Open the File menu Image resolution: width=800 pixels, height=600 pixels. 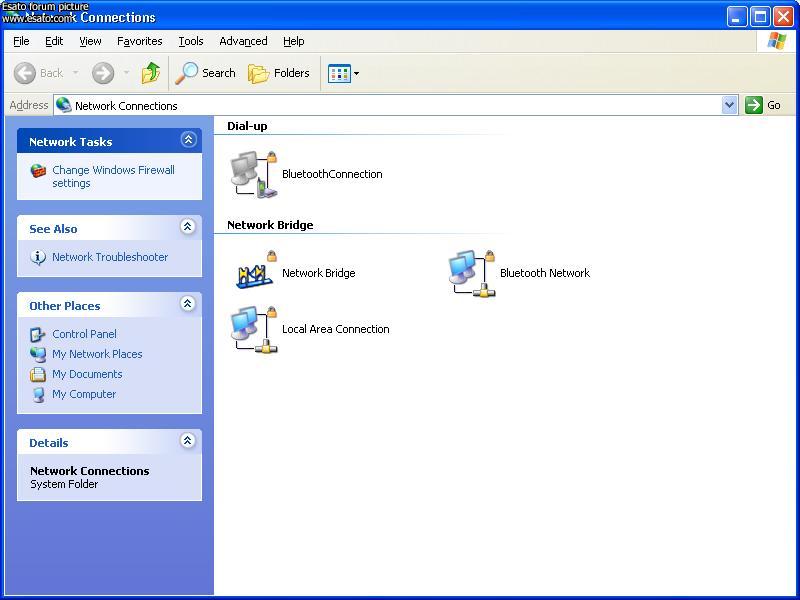click(x=21, y=41)
